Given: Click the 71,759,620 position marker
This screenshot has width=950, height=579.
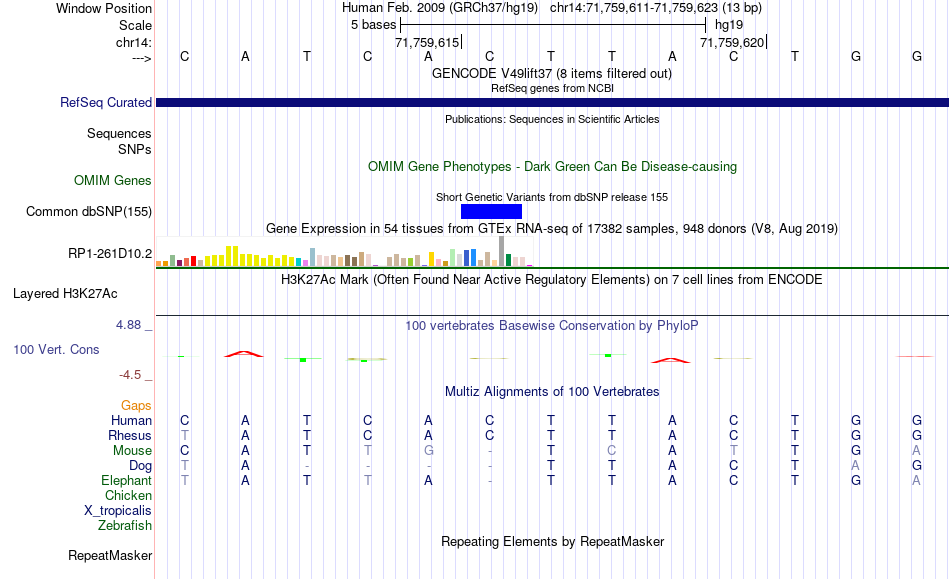Looking at the screenshot, I should 732,42.
